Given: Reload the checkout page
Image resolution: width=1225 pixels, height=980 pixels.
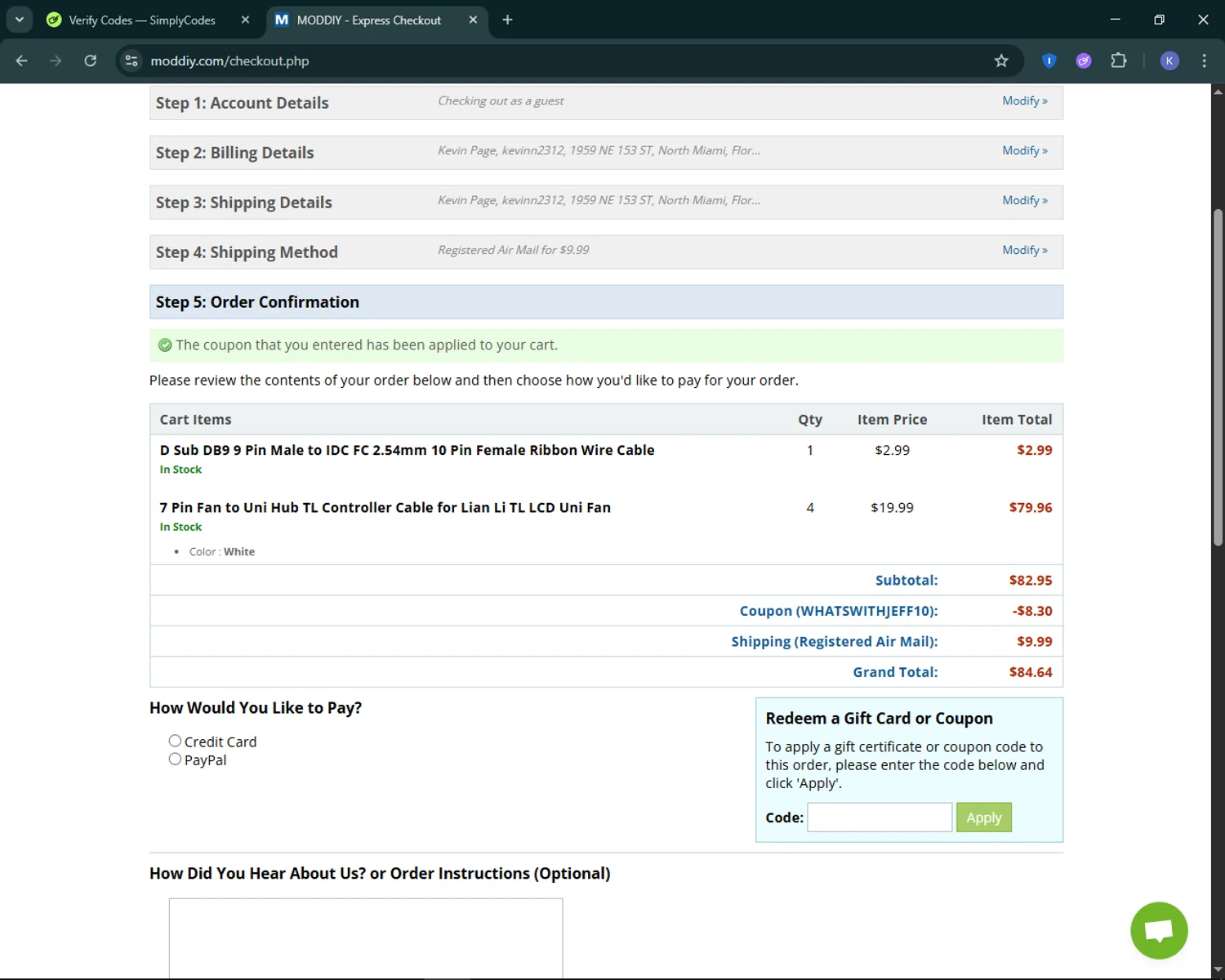Looking at the screenshot, I should tap(91, 60).
